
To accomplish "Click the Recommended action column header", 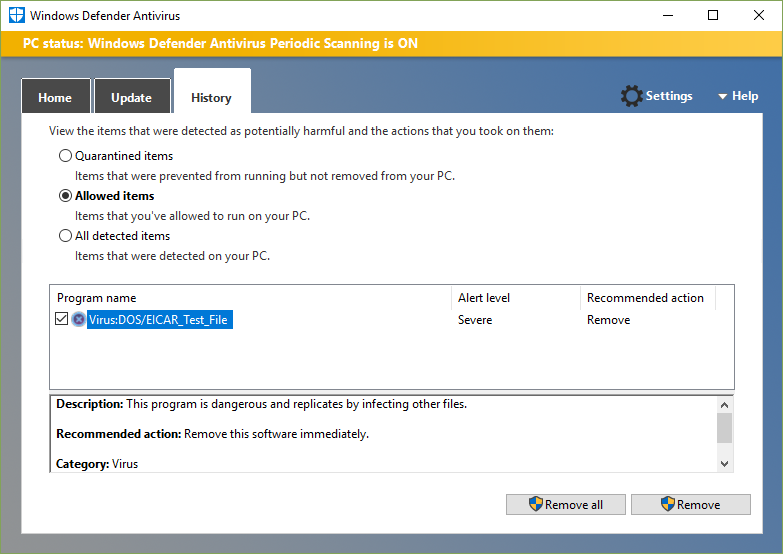I will 648,298.
